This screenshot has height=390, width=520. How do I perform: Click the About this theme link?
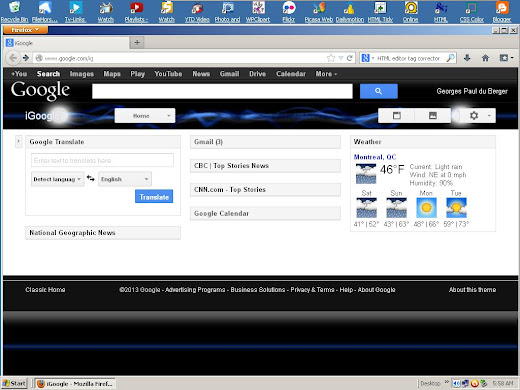coord(472,289)
